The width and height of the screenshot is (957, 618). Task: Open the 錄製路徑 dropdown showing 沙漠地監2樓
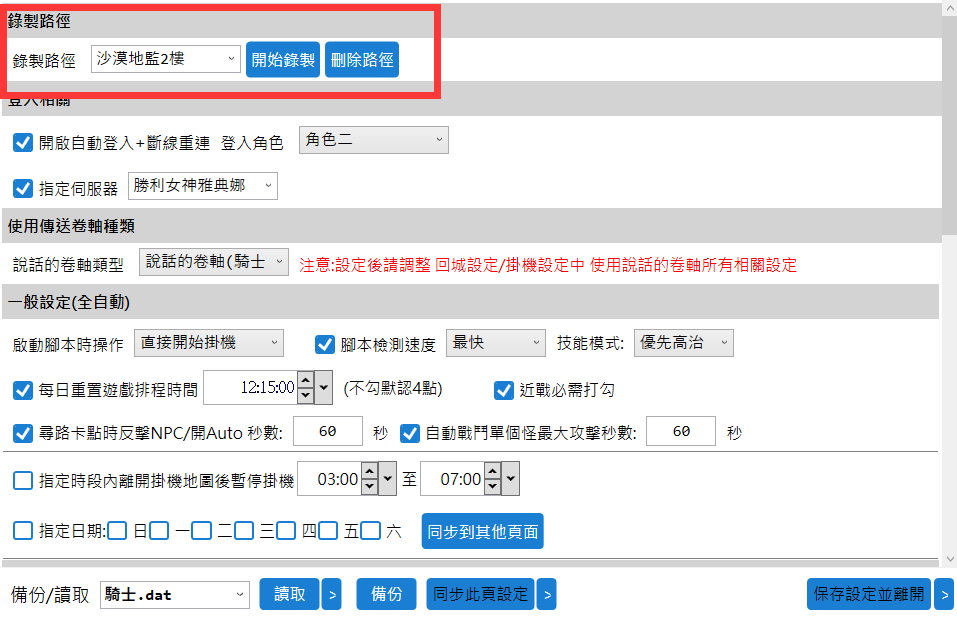(165, 59)
